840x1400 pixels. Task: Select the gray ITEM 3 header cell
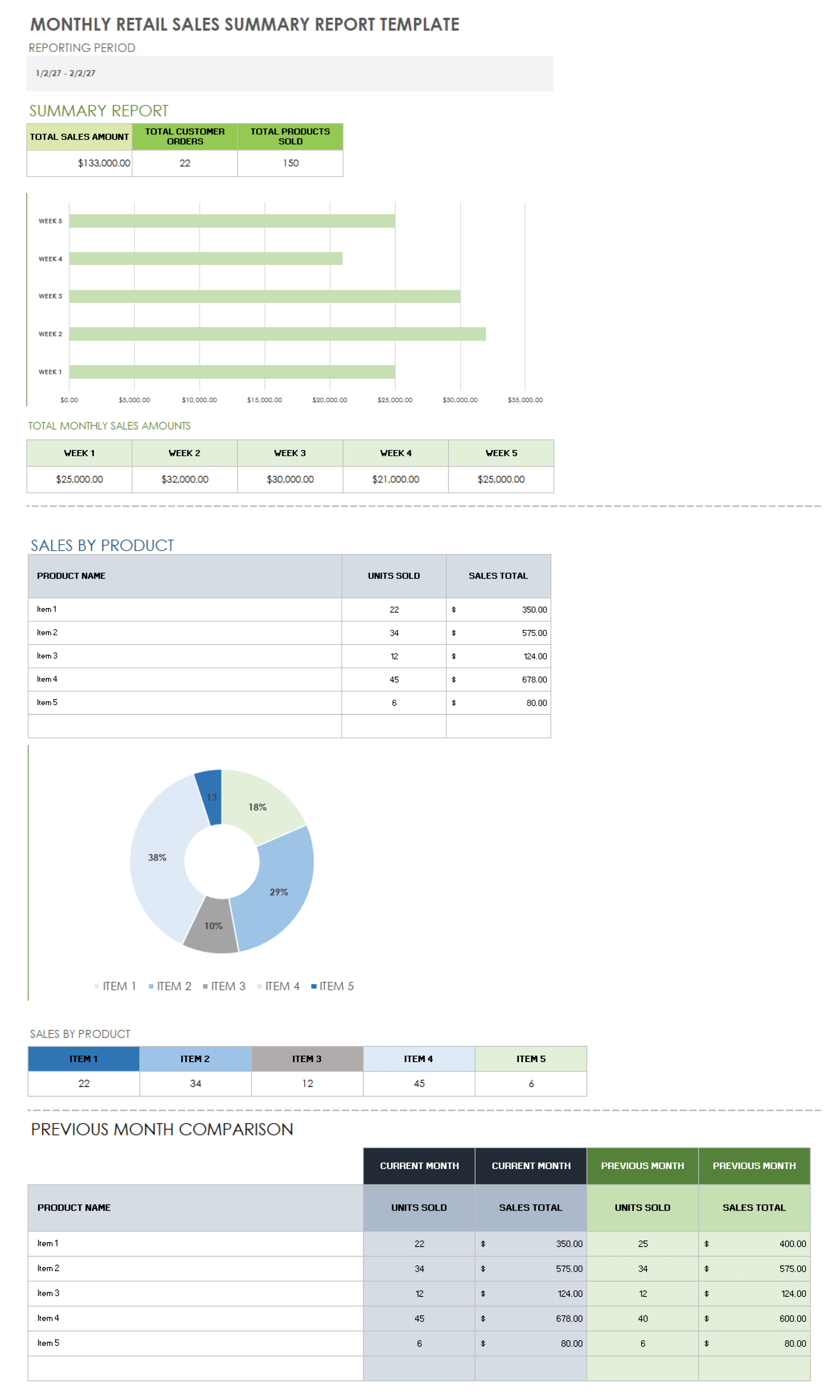(307, 1058)
